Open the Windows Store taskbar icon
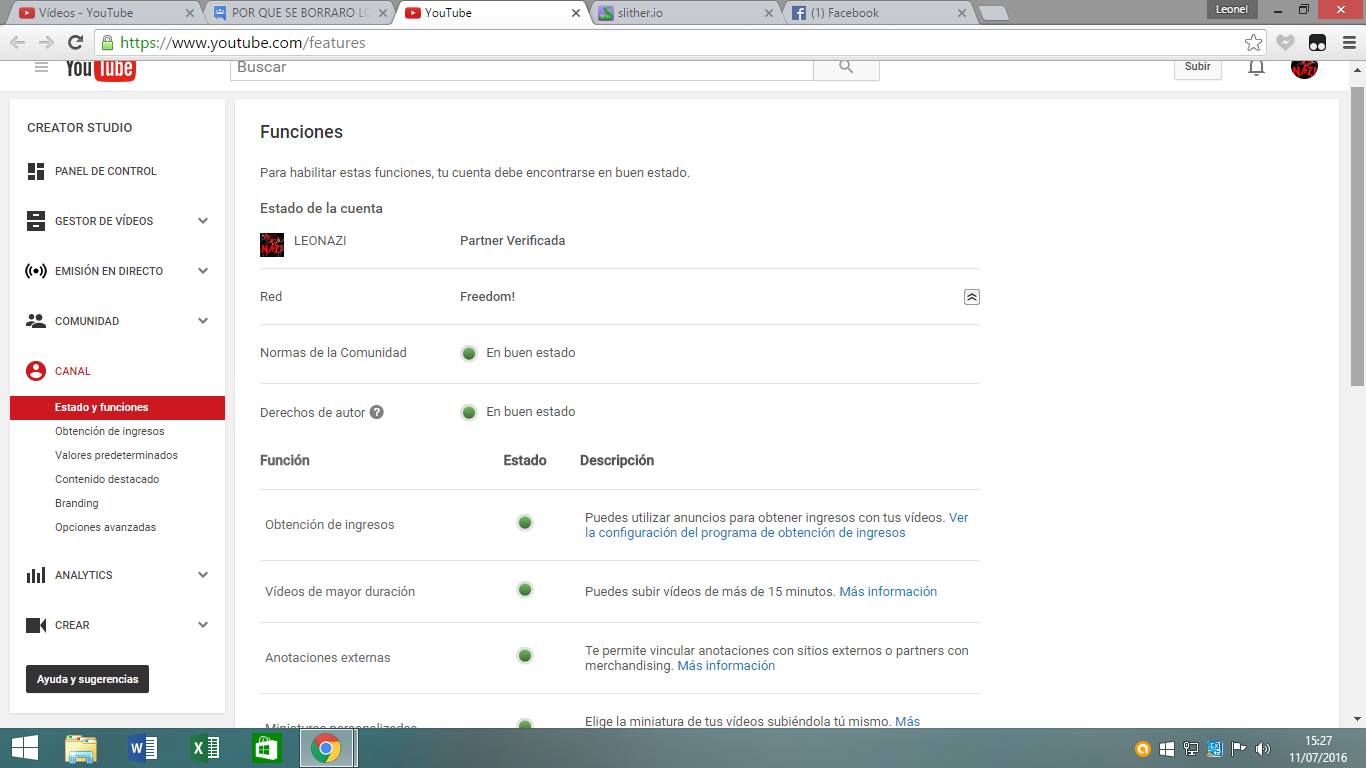The image size is (1366, 768). click(x=267, y=748)
